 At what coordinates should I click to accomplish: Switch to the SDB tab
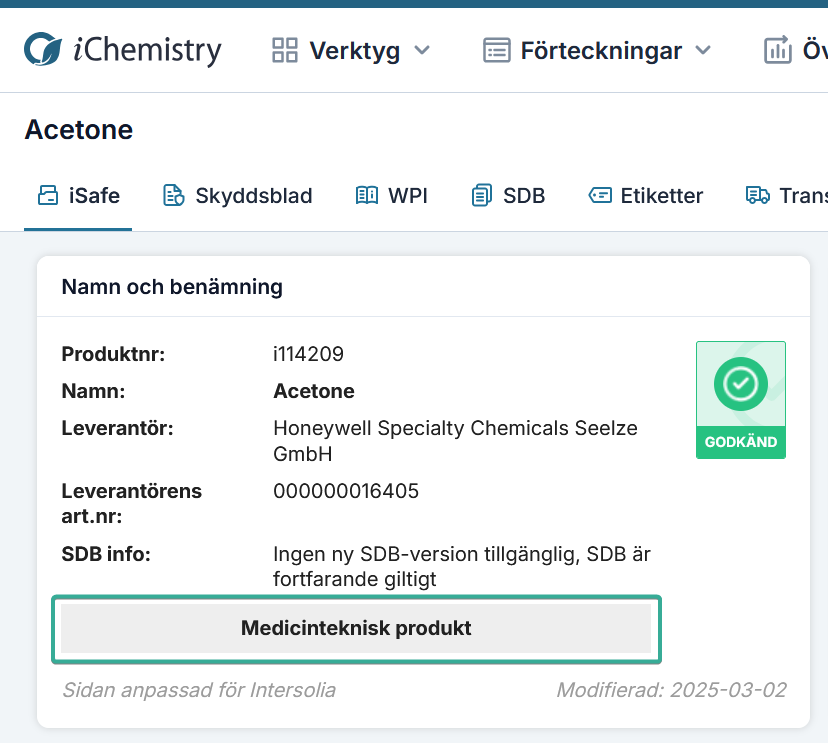tap(508, 195)
